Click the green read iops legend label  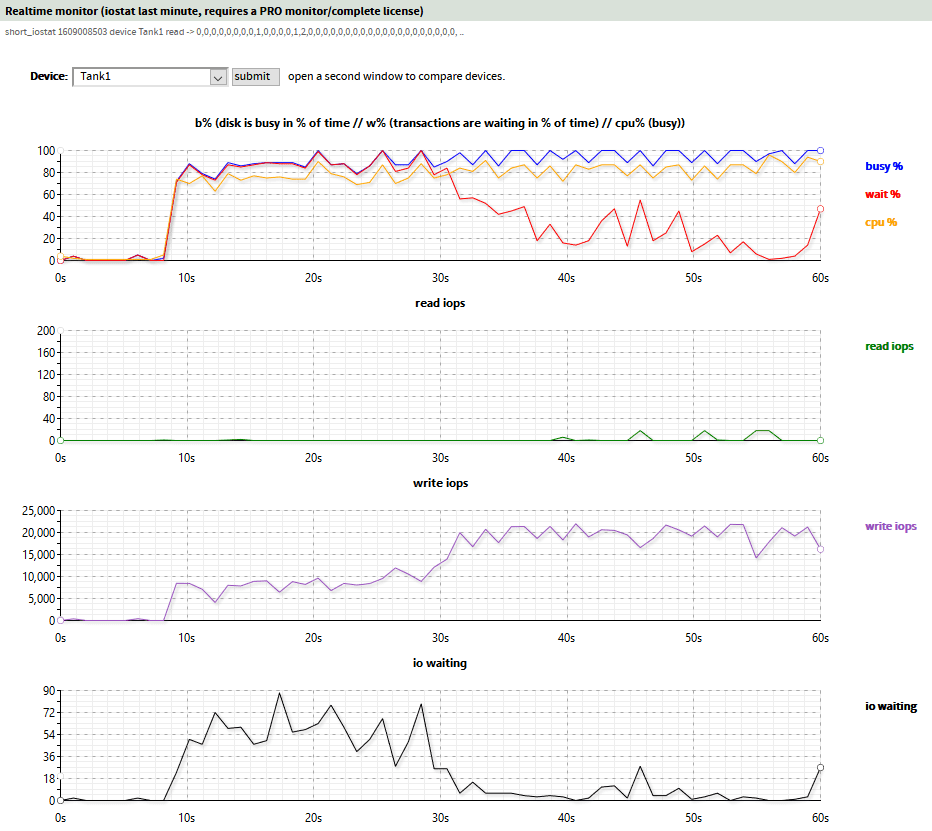[889, 347]
